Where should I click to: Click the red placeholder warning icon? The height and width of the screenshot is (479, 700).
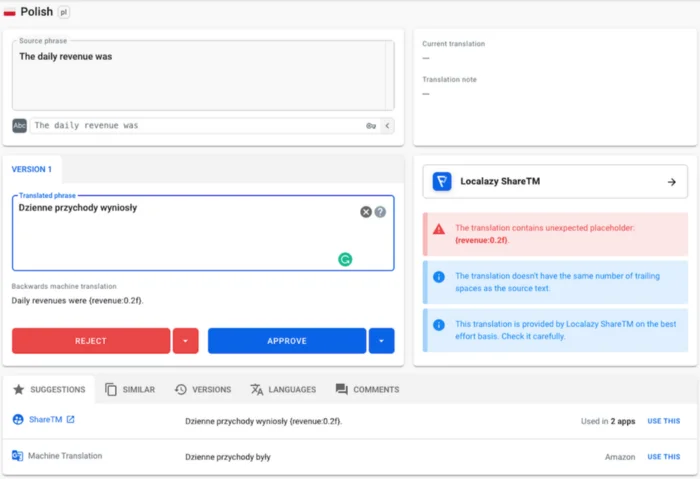pos(439,229)
